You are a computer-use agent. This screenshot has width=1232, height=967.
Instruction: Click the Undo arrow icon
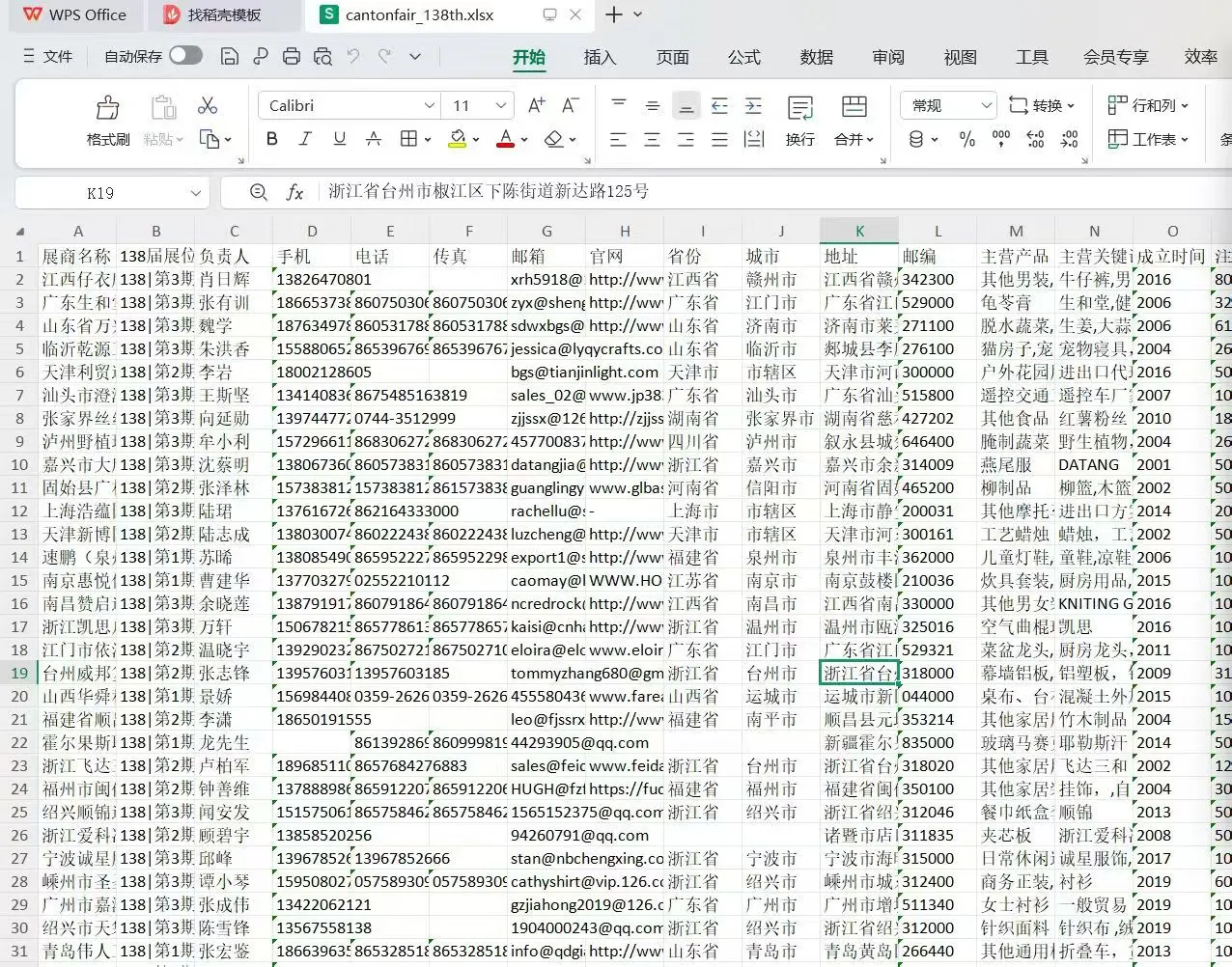353,56
